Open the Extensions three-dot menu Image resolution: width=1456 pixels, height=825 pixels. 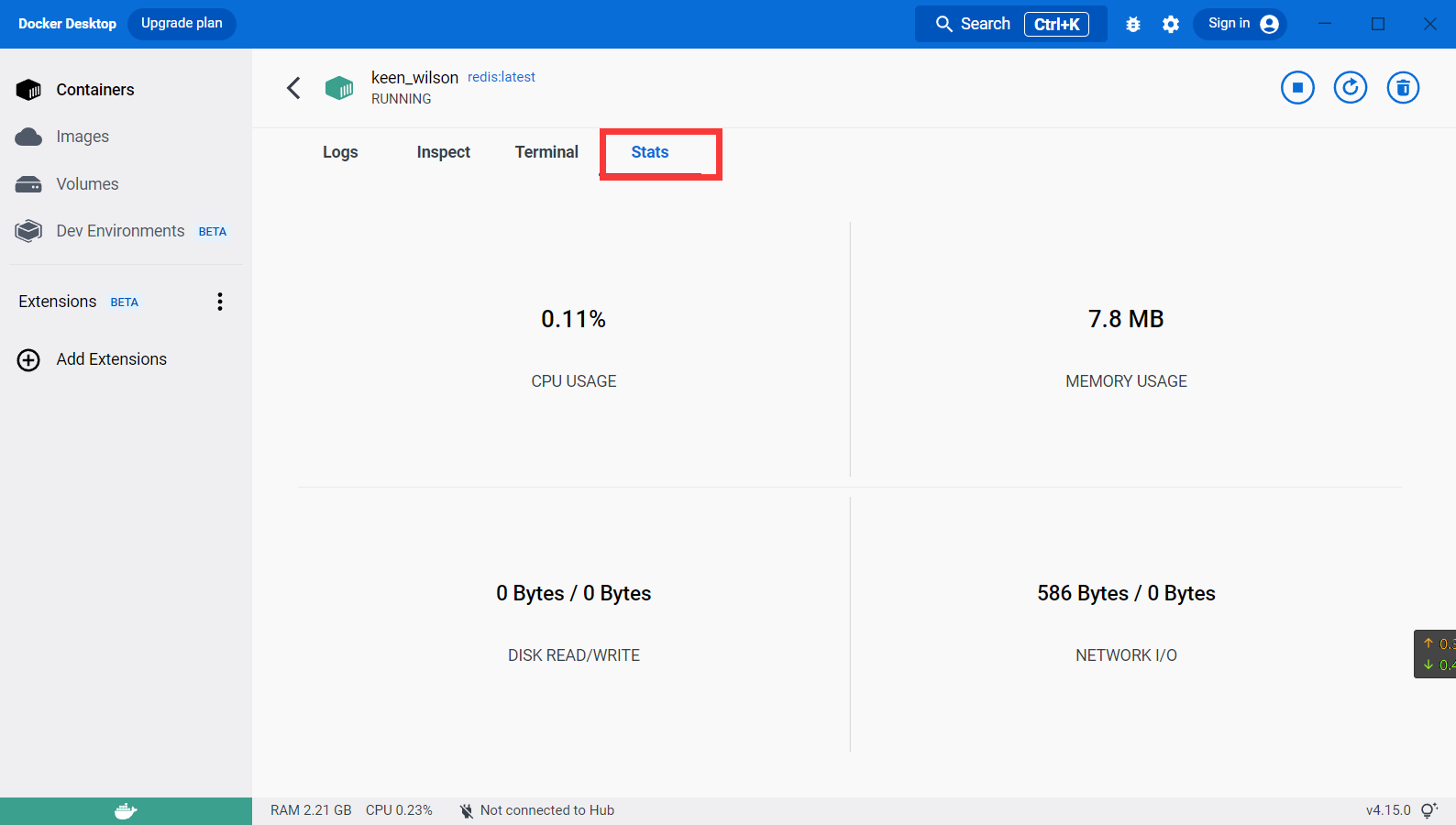220,302
